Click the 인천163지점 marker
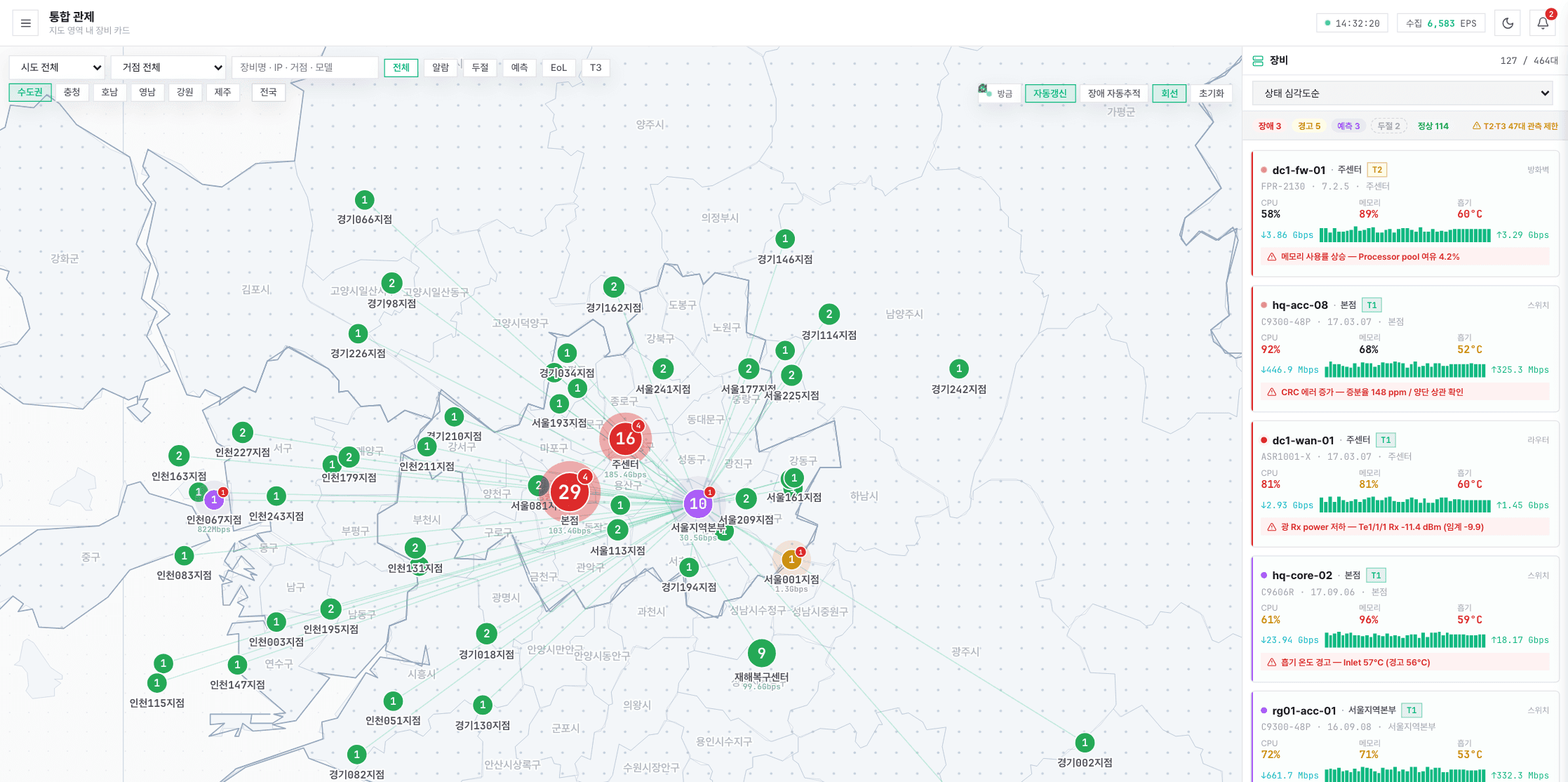Viewport: 1568px width, 782px height. tap(179, 456)
